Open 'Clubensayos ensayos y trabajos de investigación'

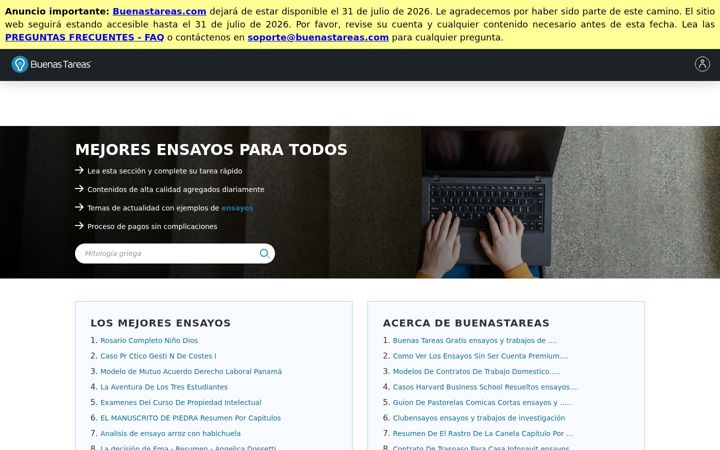[479, 418]
